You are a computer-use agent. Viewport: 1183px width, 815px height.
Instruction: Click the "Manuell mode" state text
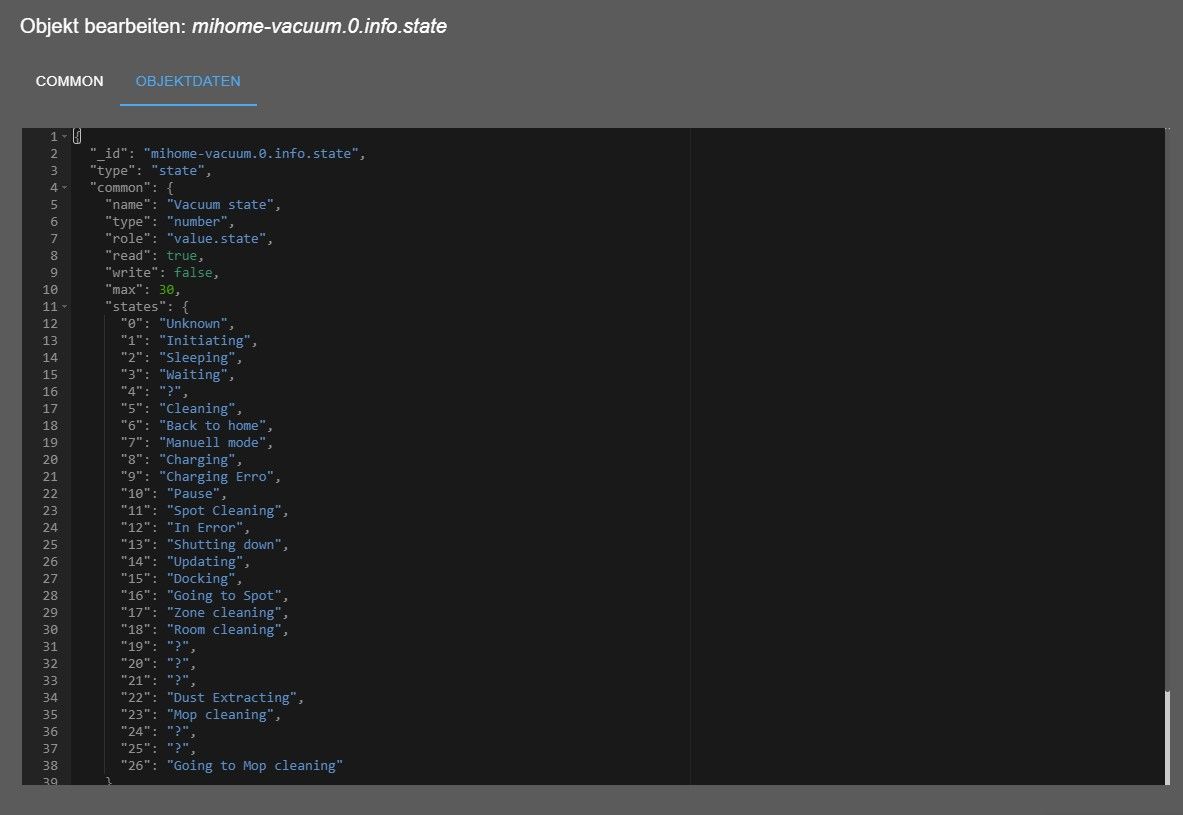coord(215,442)
